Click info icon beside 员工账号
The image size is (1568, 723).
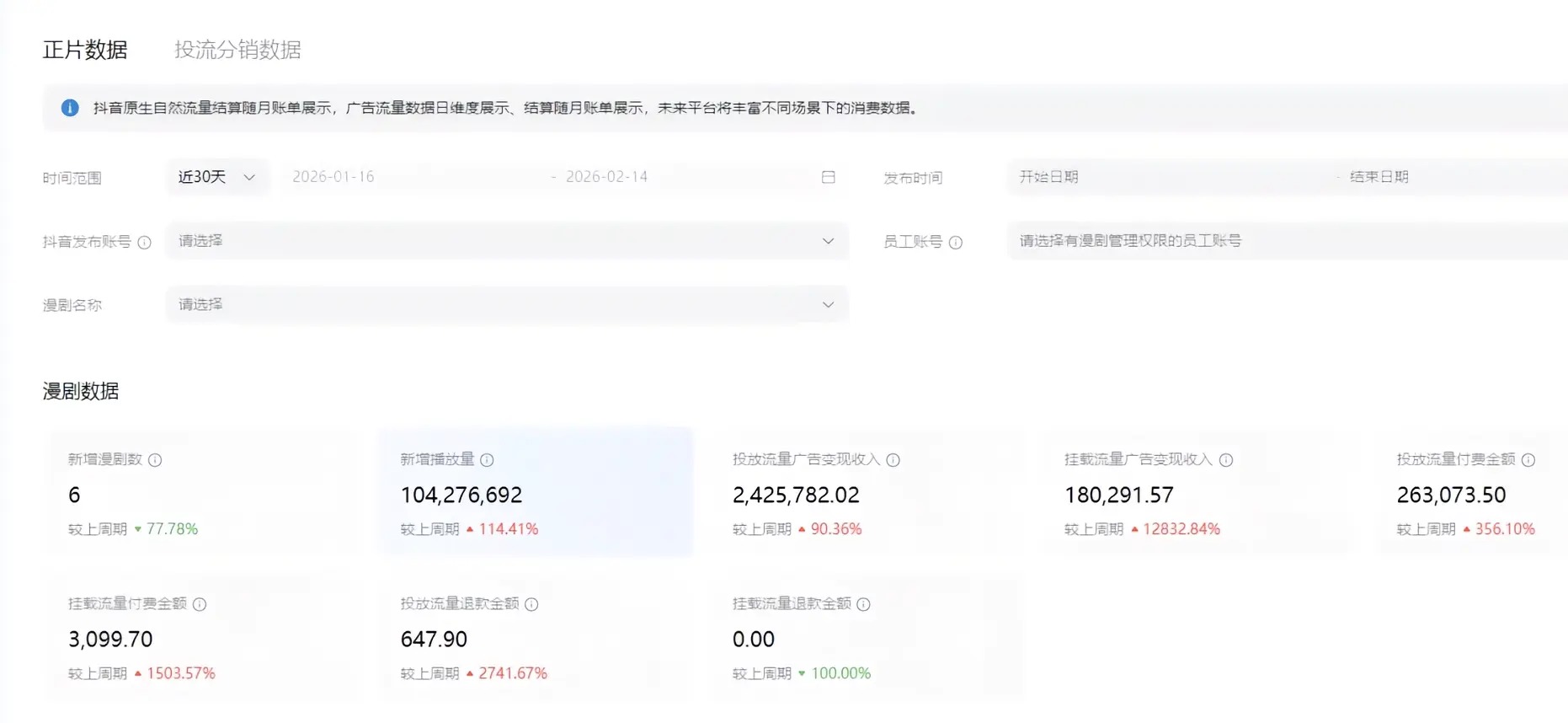click(x=956, y=243)
